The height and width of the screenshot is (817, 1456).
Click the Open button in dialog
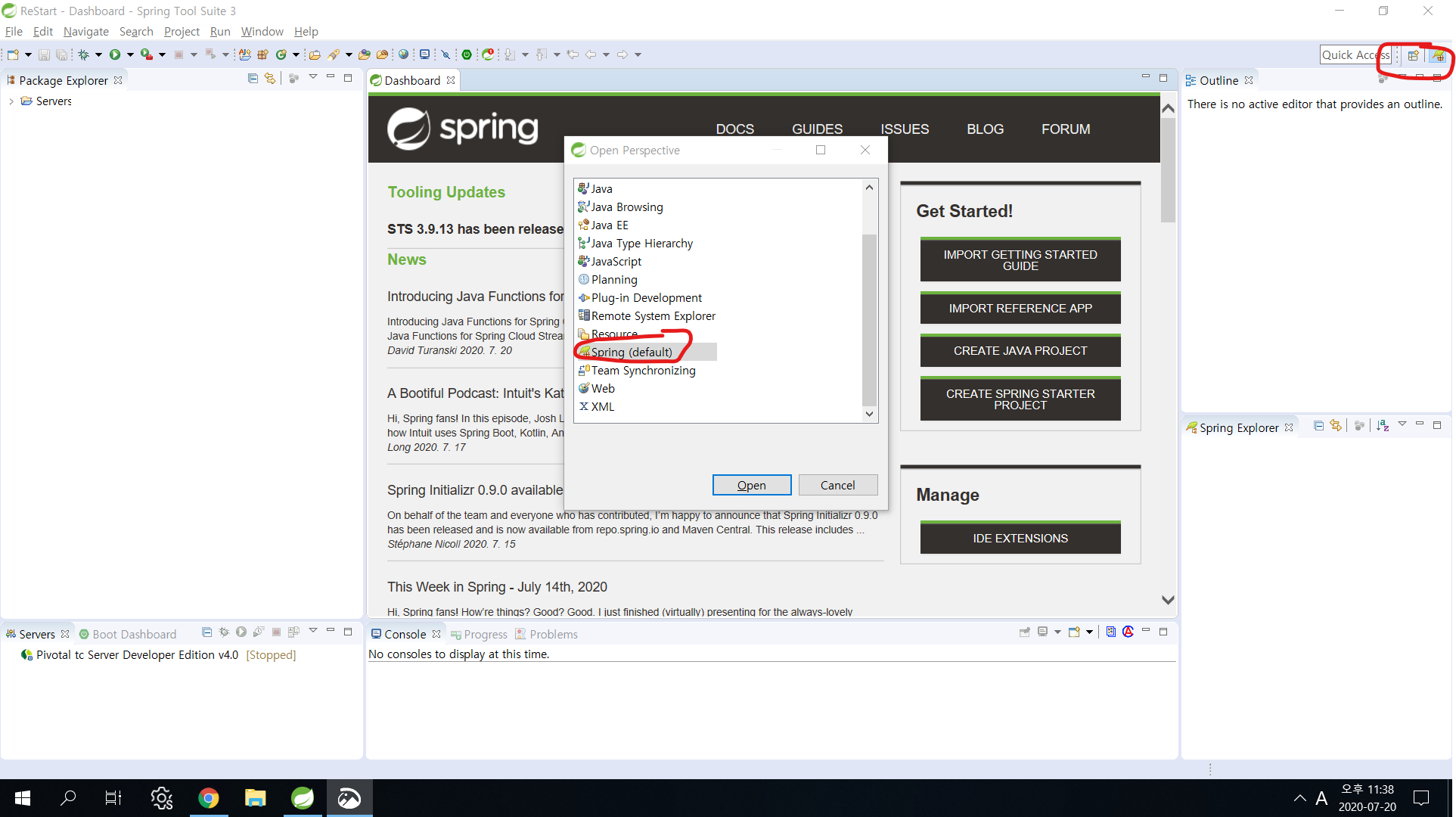[x=751, y=485]
